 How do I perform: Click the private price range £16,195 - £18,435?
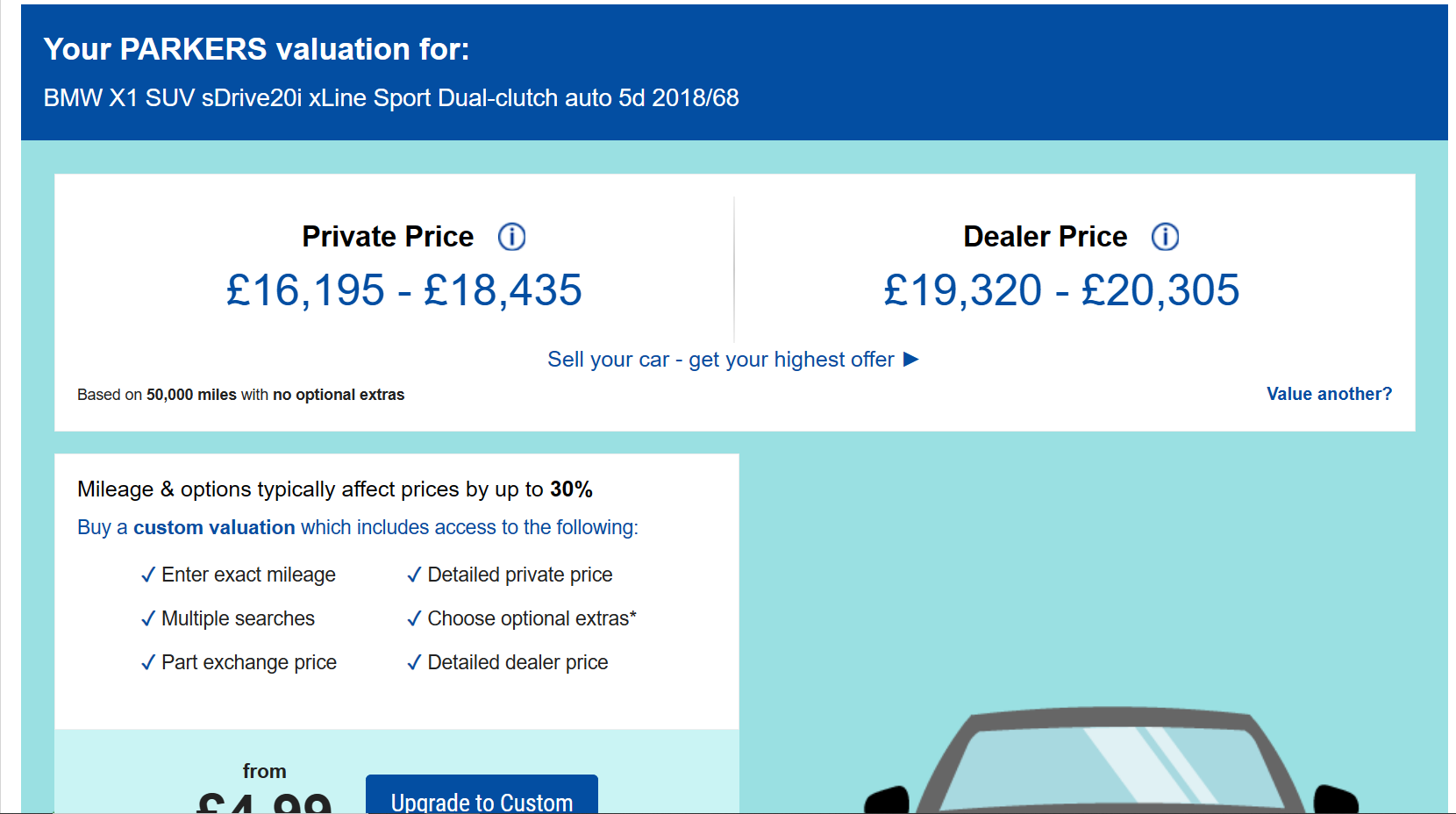(x=403, y=290)
